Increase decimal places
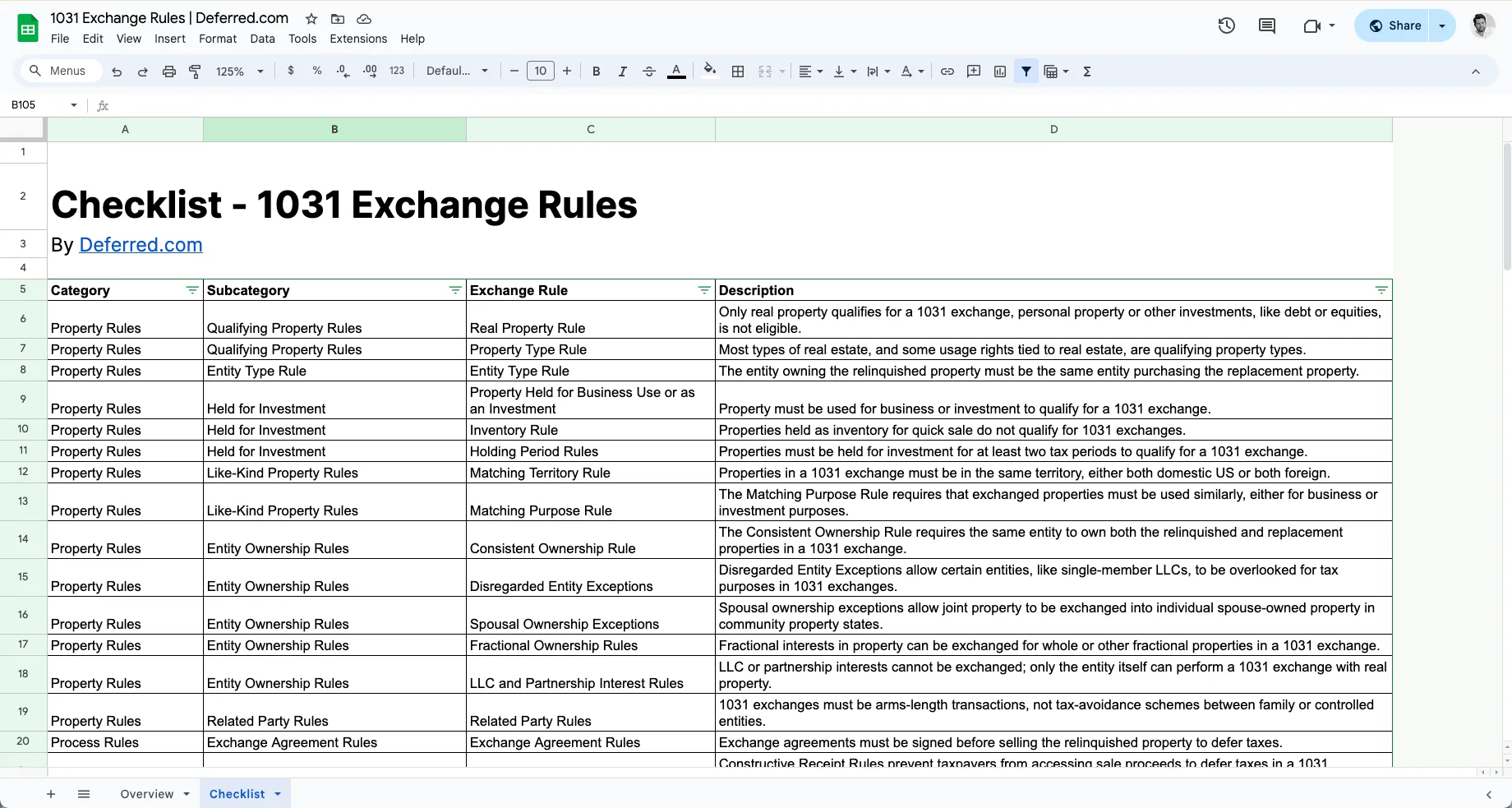The height and width of the screenshot is (808, 1512). pos(370,72)
